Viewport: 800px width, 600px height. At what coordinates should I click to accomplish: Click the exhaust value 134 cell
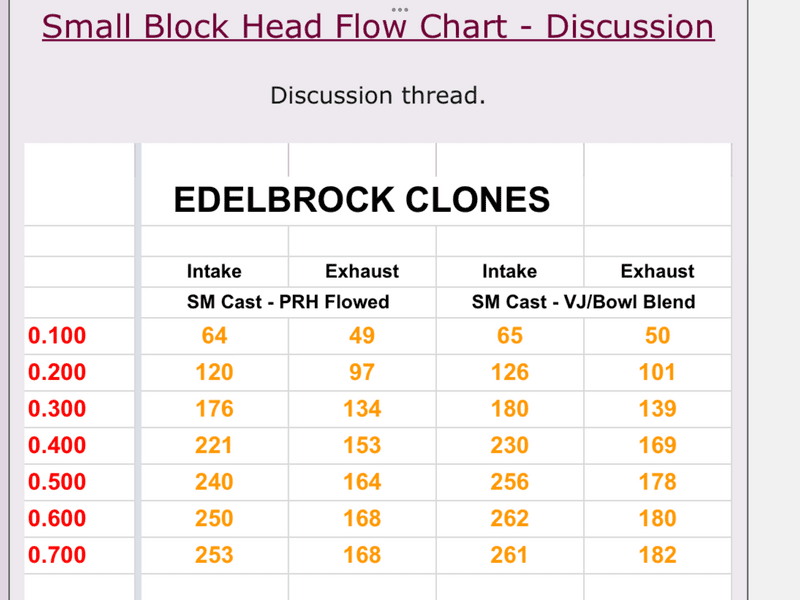pos(362,409)
